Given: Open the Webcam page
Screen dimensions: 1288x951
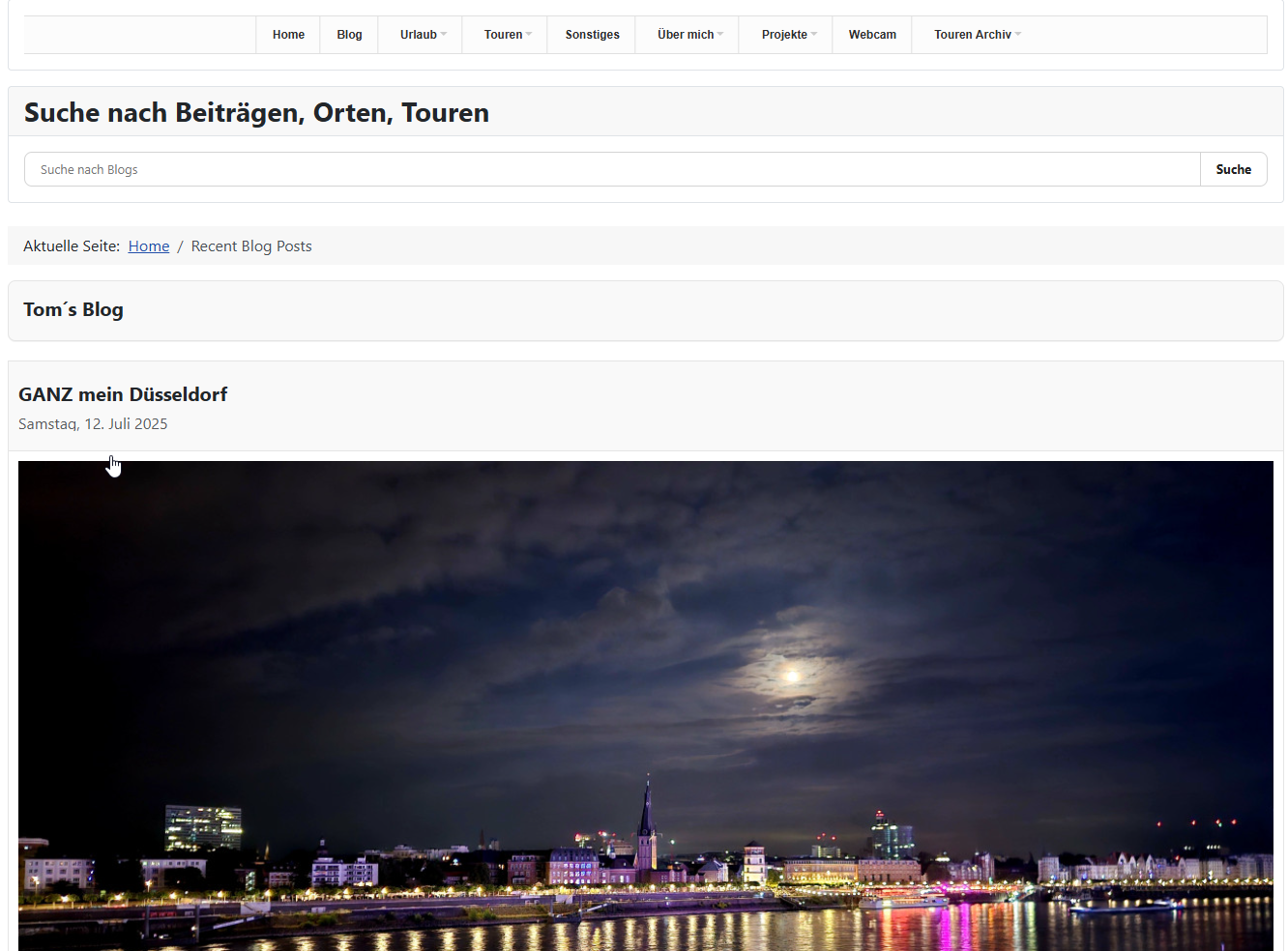Looking at the screenshot, I should click(872, 35).
